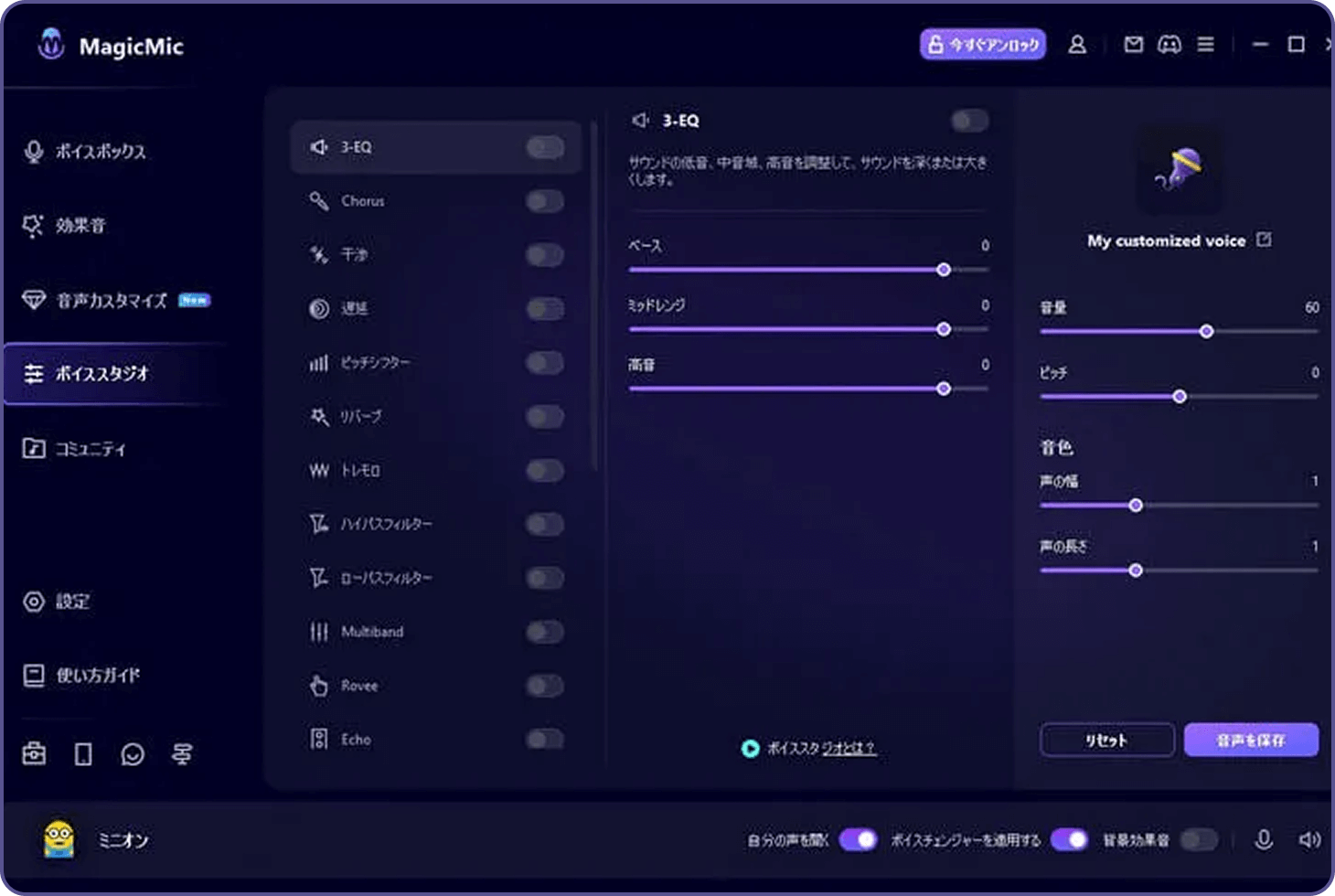Click the inbox mail icon in the top bar
The image size is (1335, 896).
[x=1133, y=44]
